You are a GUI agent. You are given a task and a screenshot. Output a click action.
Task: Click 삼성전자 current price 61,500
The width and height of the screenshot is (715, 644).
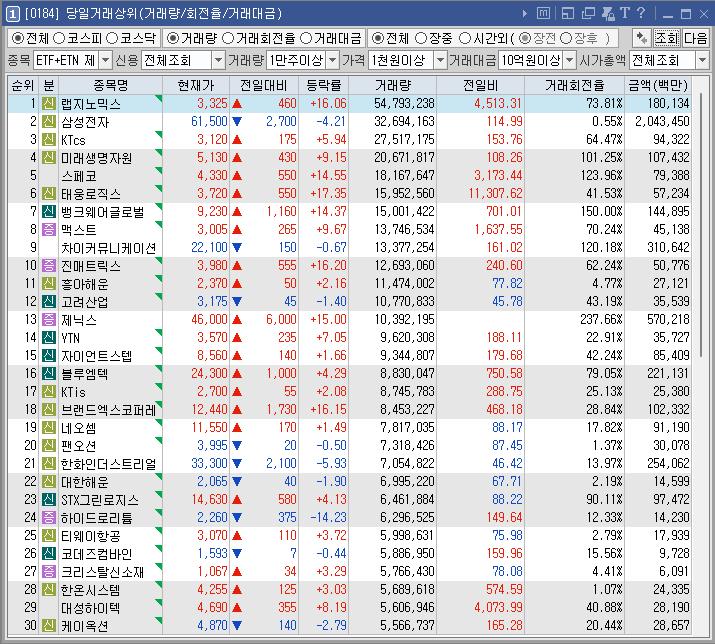209,122
